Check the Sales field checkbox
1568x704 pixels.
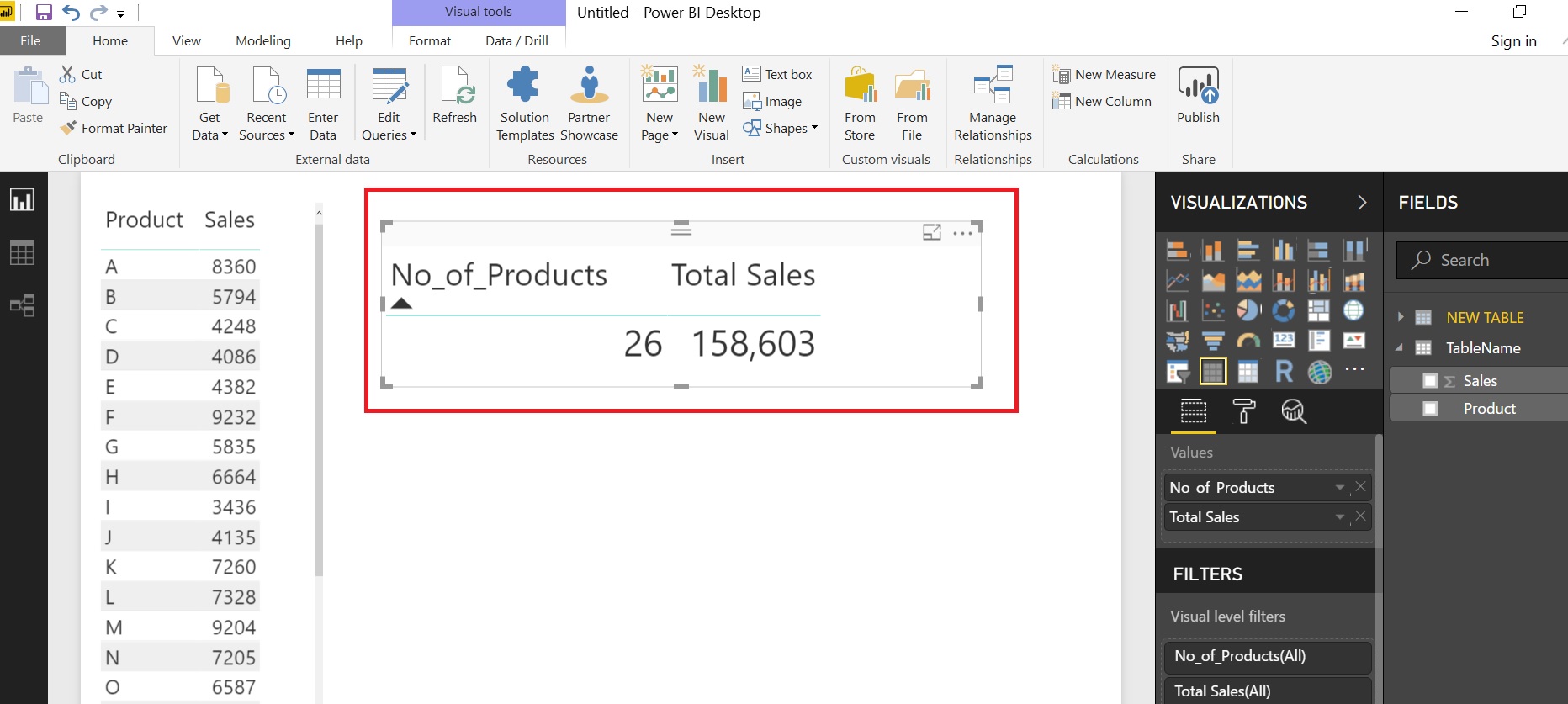tap(1430, 381)
